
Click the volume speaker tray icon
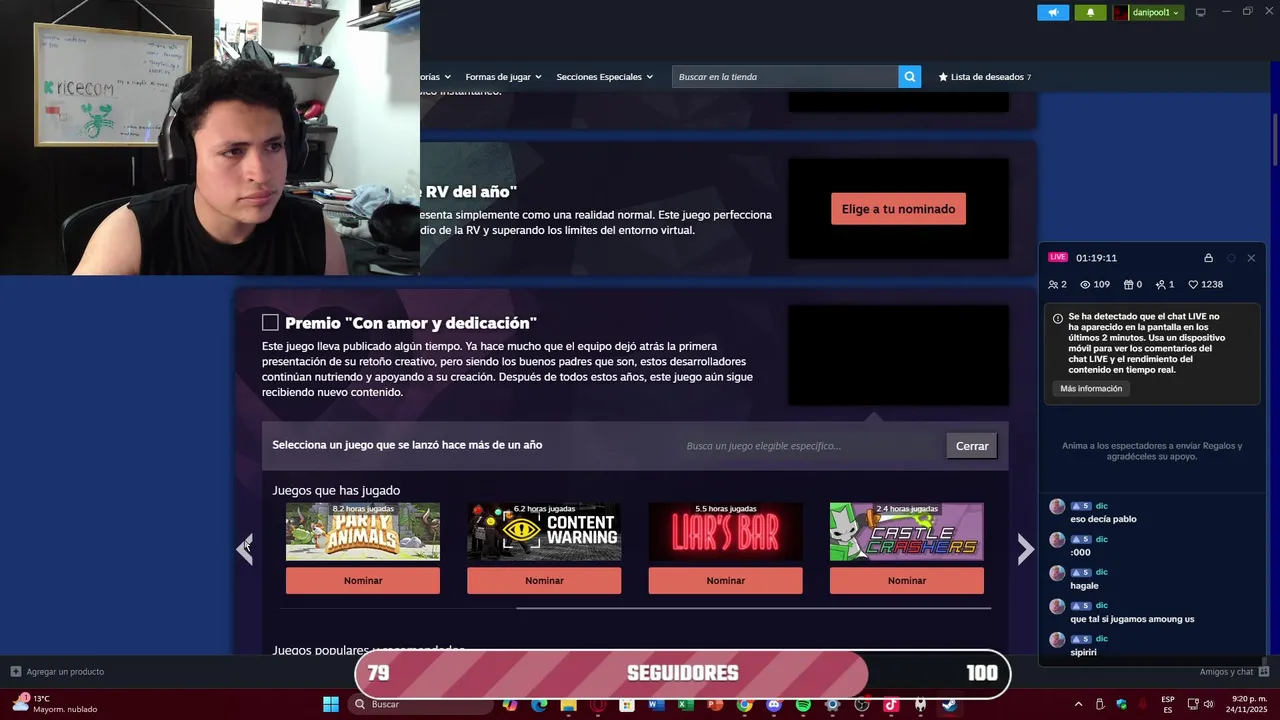(1208, 704)
